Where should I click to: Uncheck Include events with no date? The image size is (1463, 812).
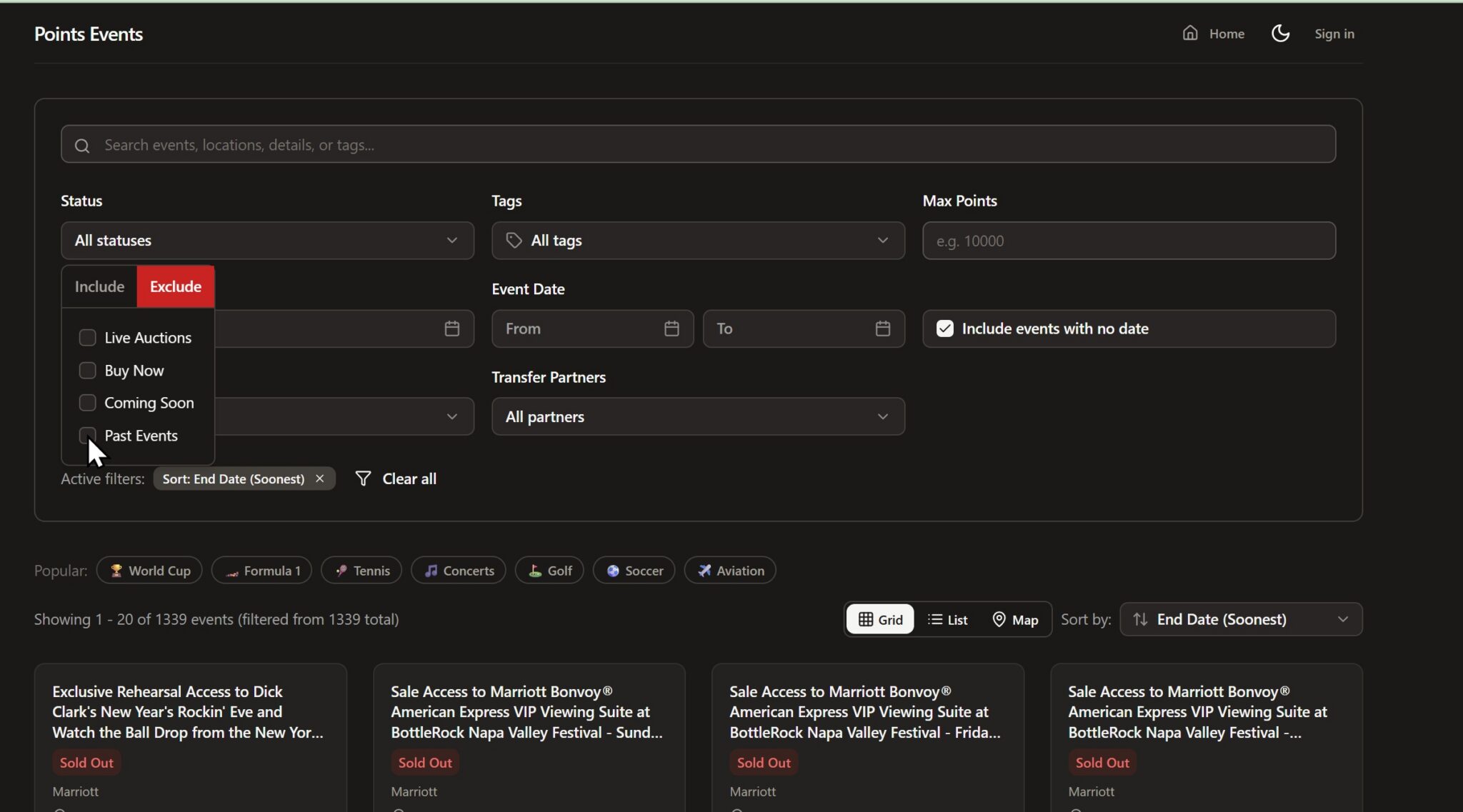tap(944, 329)
